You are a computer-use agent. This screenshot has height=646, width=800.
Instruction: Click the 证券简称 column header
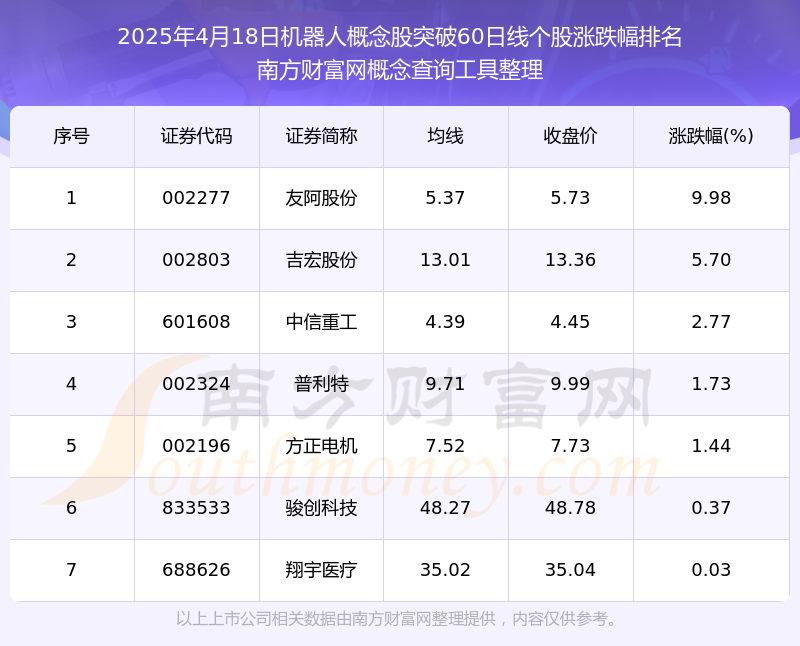321,136
